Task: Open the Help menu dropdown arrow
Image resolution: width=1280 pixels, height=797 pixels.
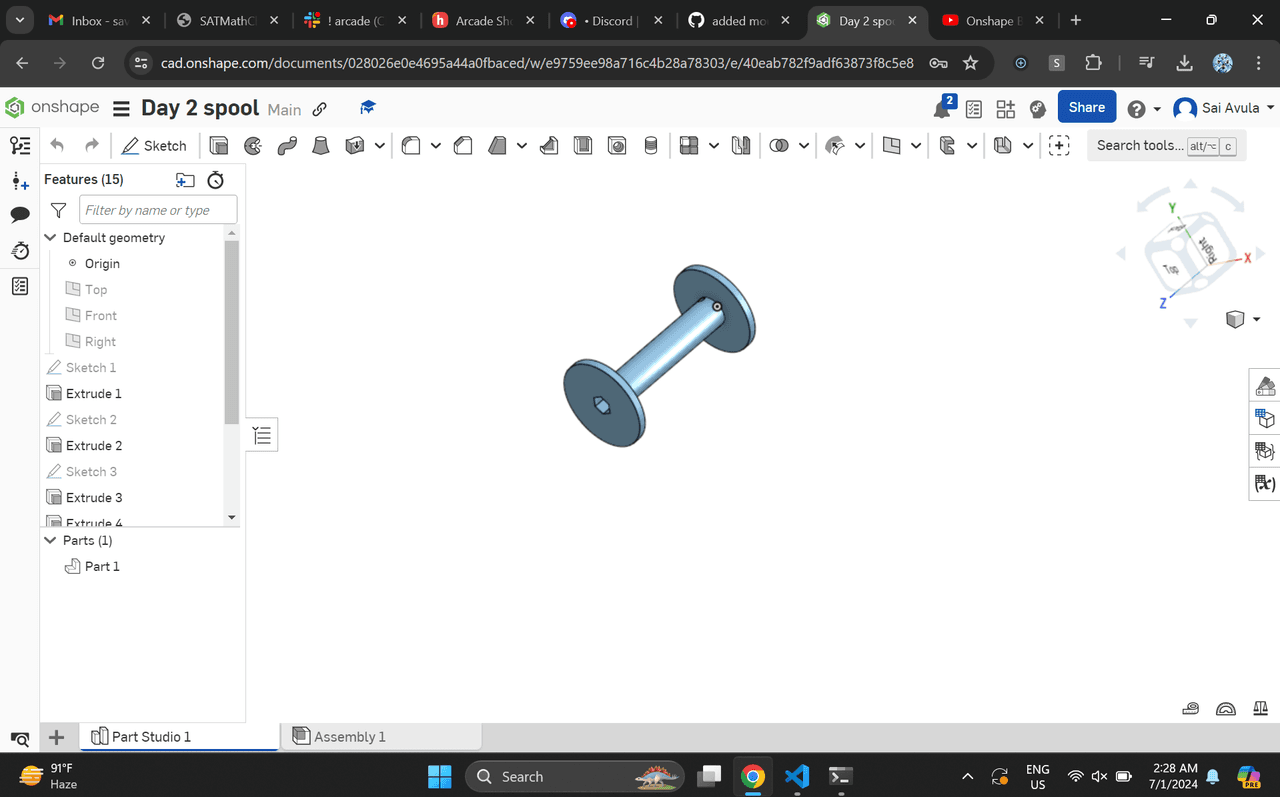Action: tap(1157, 109)
